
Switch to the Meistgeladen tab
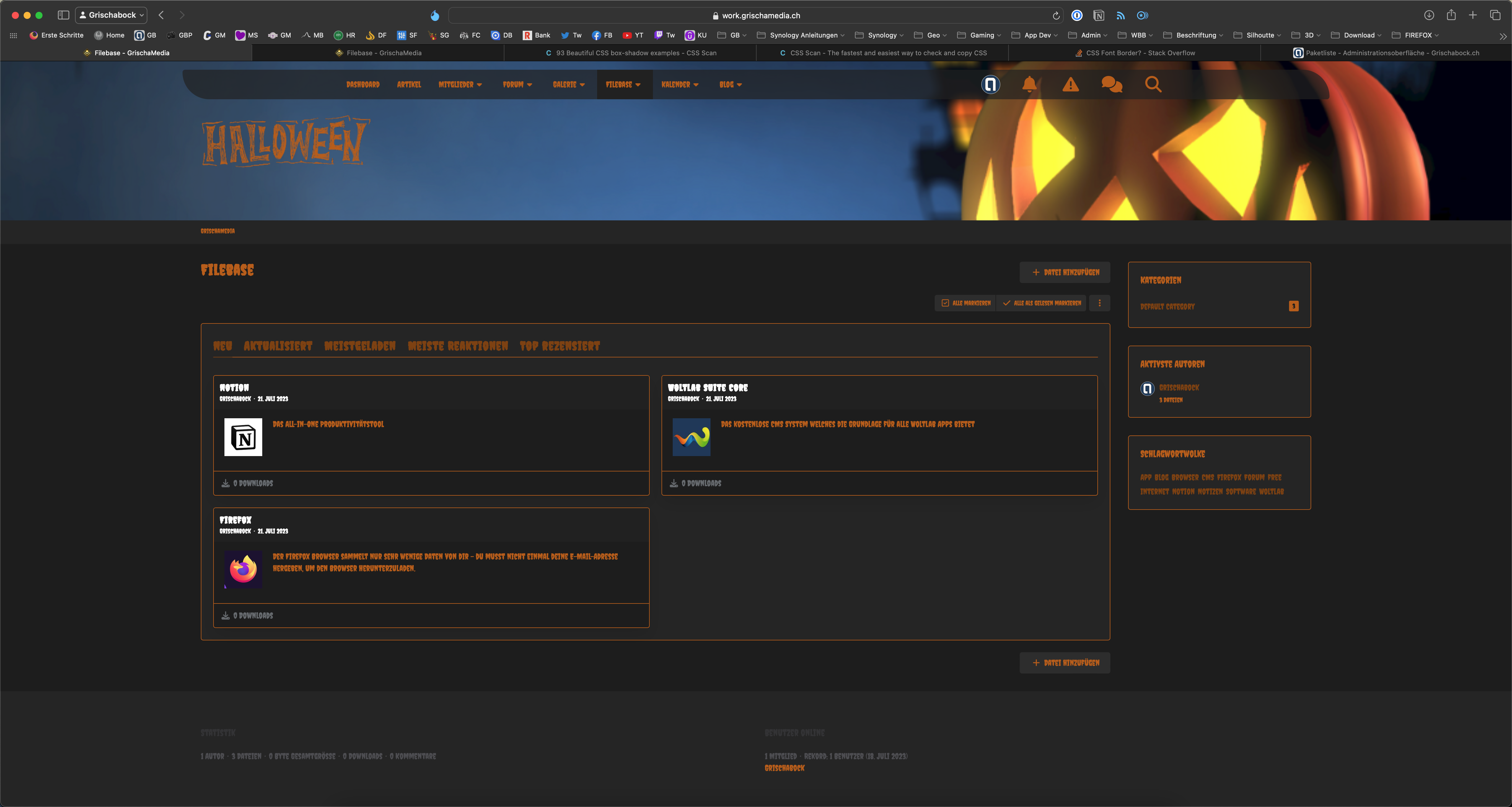[360, 346]
